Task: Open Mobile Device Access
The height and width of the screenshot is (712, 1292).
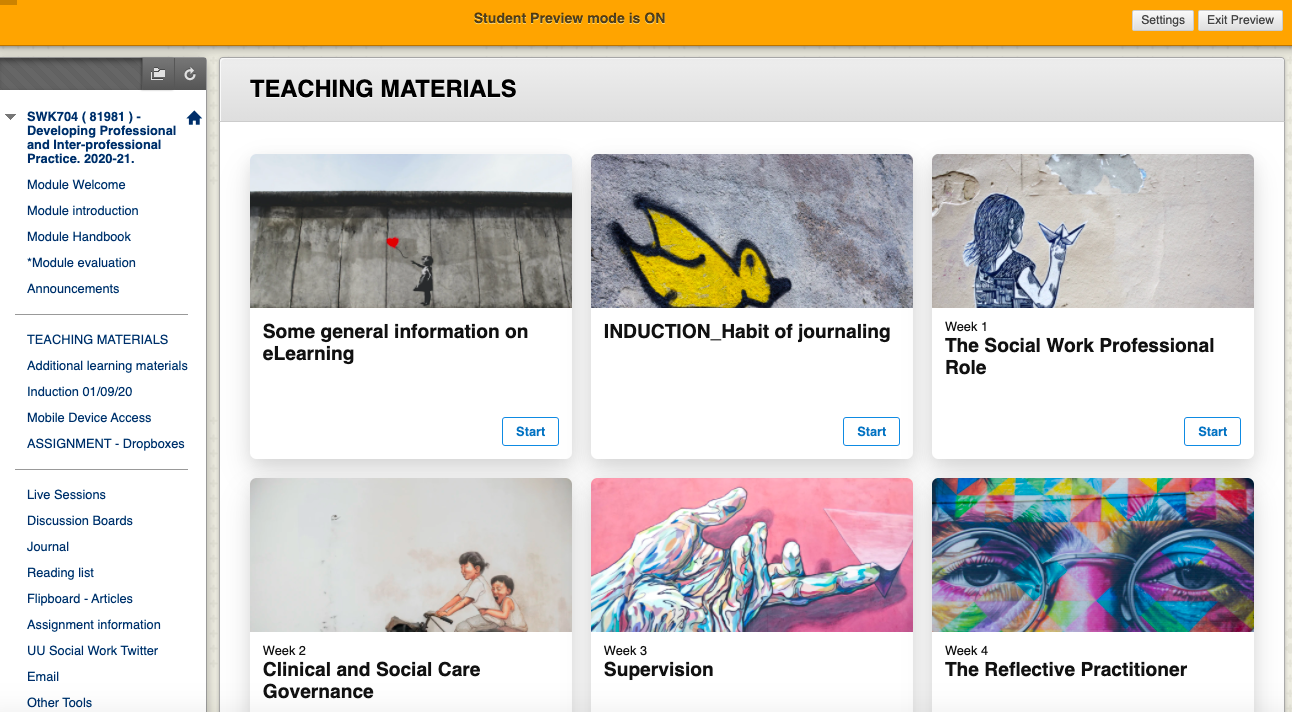Action: click(89, 418)
